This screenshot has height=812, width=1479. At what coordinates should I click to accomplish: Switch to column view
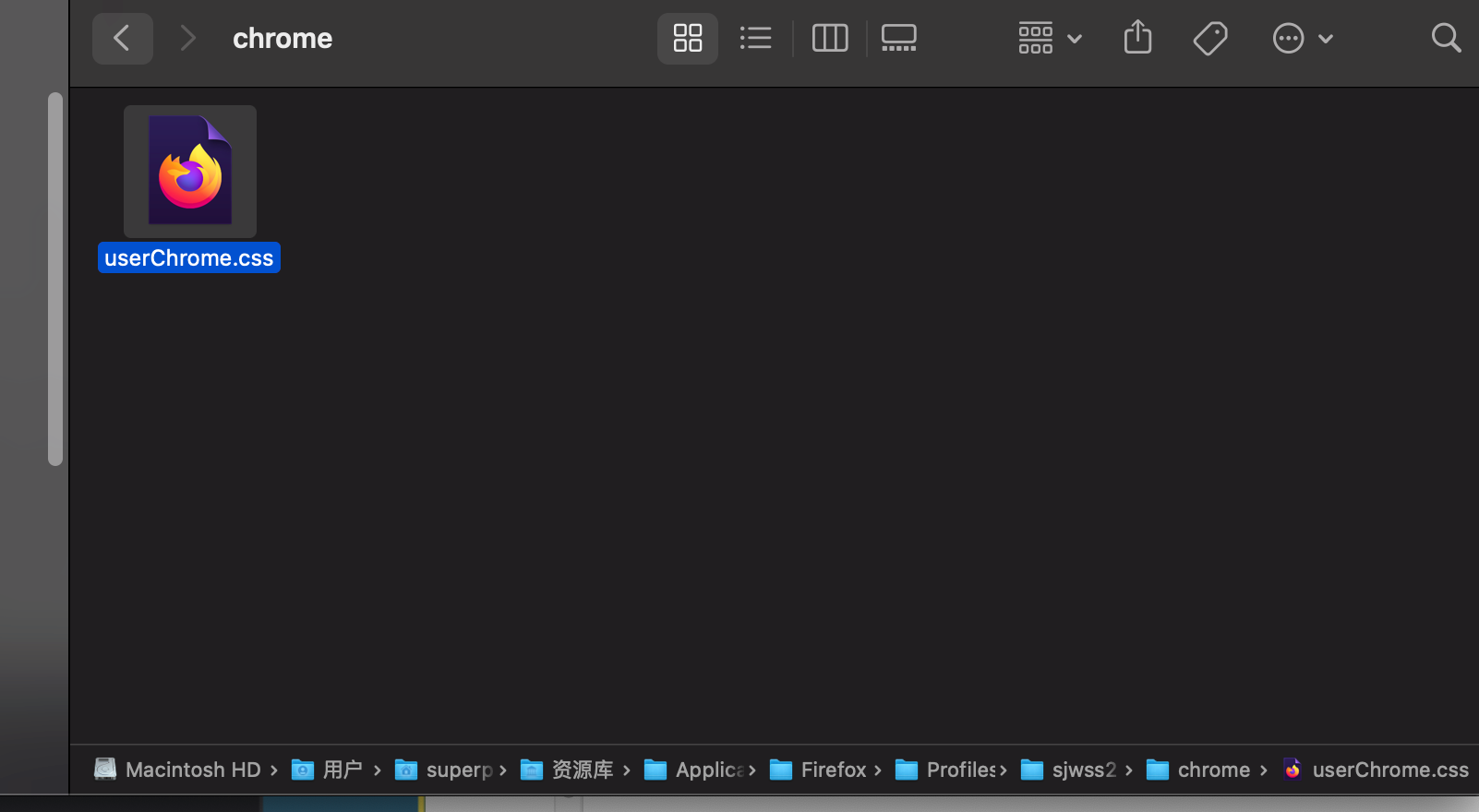coord(830,38)
